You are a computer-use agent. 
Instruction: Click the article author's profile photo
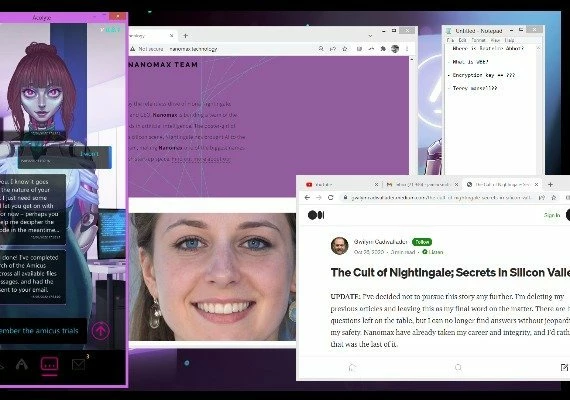[x=340, y=246]
